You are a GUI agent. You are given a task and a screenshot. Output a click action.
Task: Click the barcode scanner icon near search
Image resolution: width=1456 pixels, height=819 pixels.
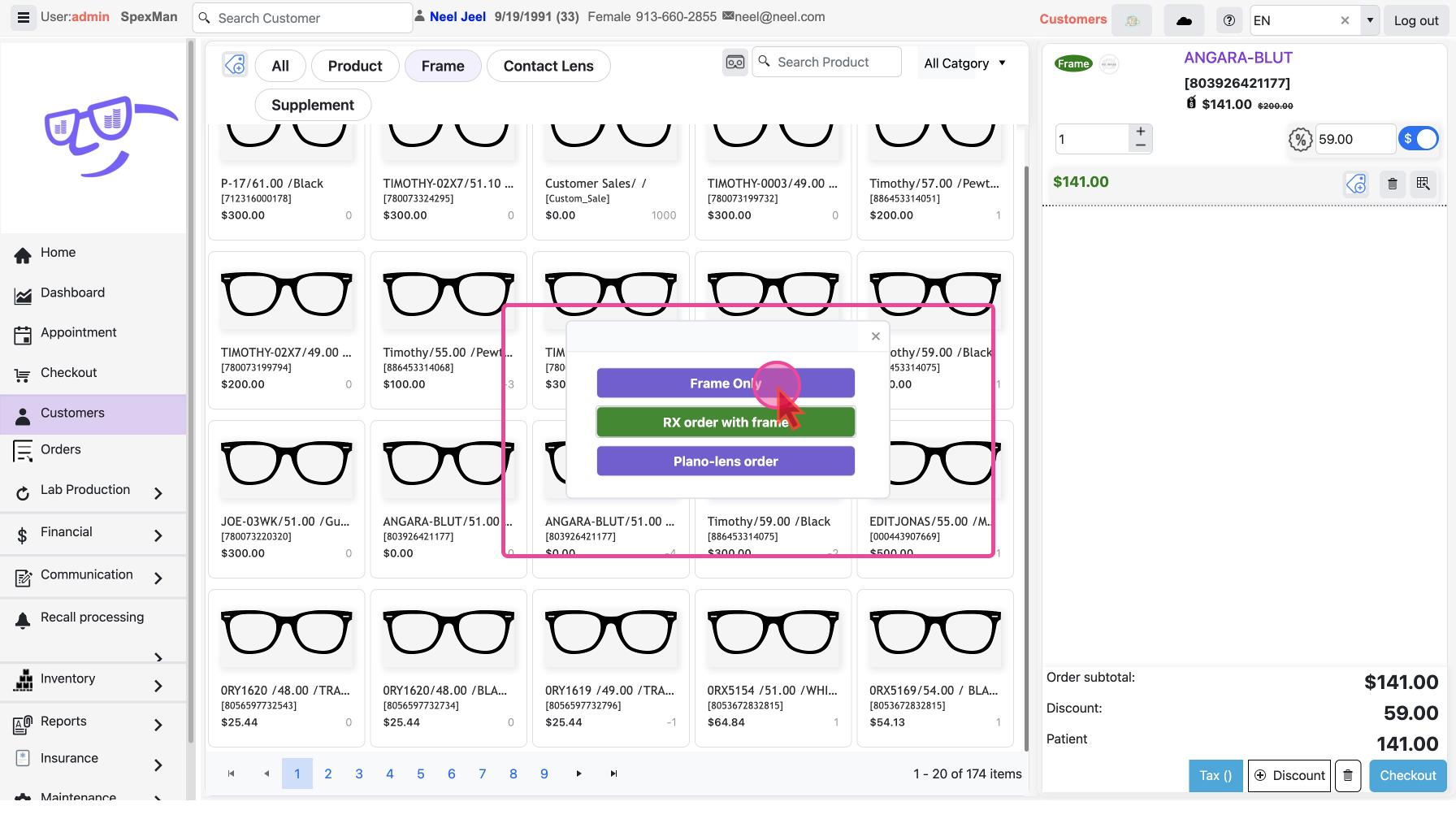tap(734, 63)
